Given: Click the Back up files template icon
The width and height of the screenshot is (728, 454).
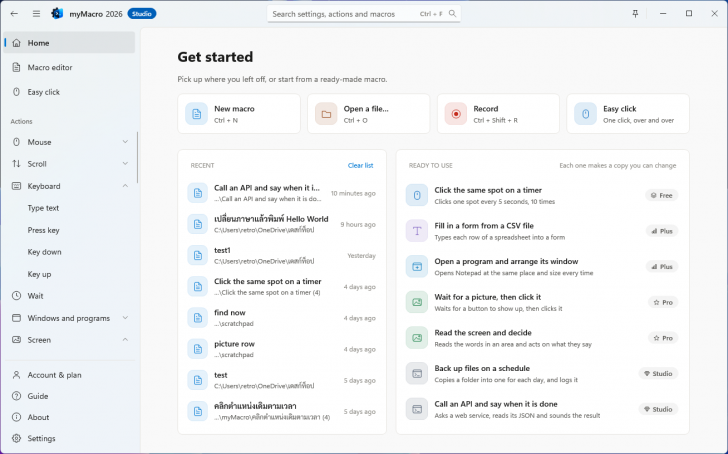Looking at the screenshot, I should pyautogui.click(x=417, y=374).
